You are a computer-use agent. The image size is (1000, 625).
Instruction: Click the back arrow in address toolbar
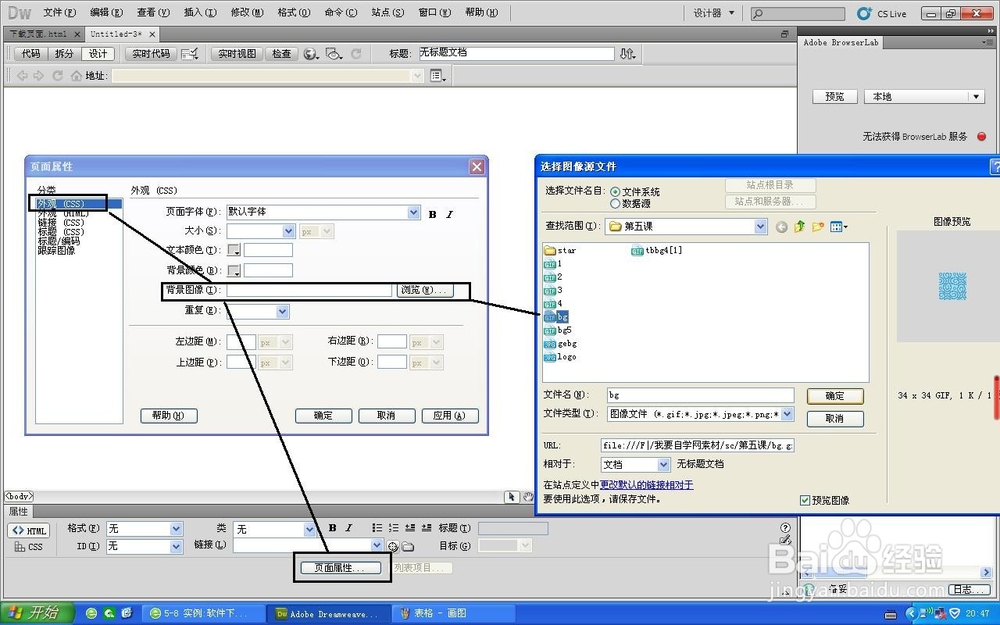[22, 76]
